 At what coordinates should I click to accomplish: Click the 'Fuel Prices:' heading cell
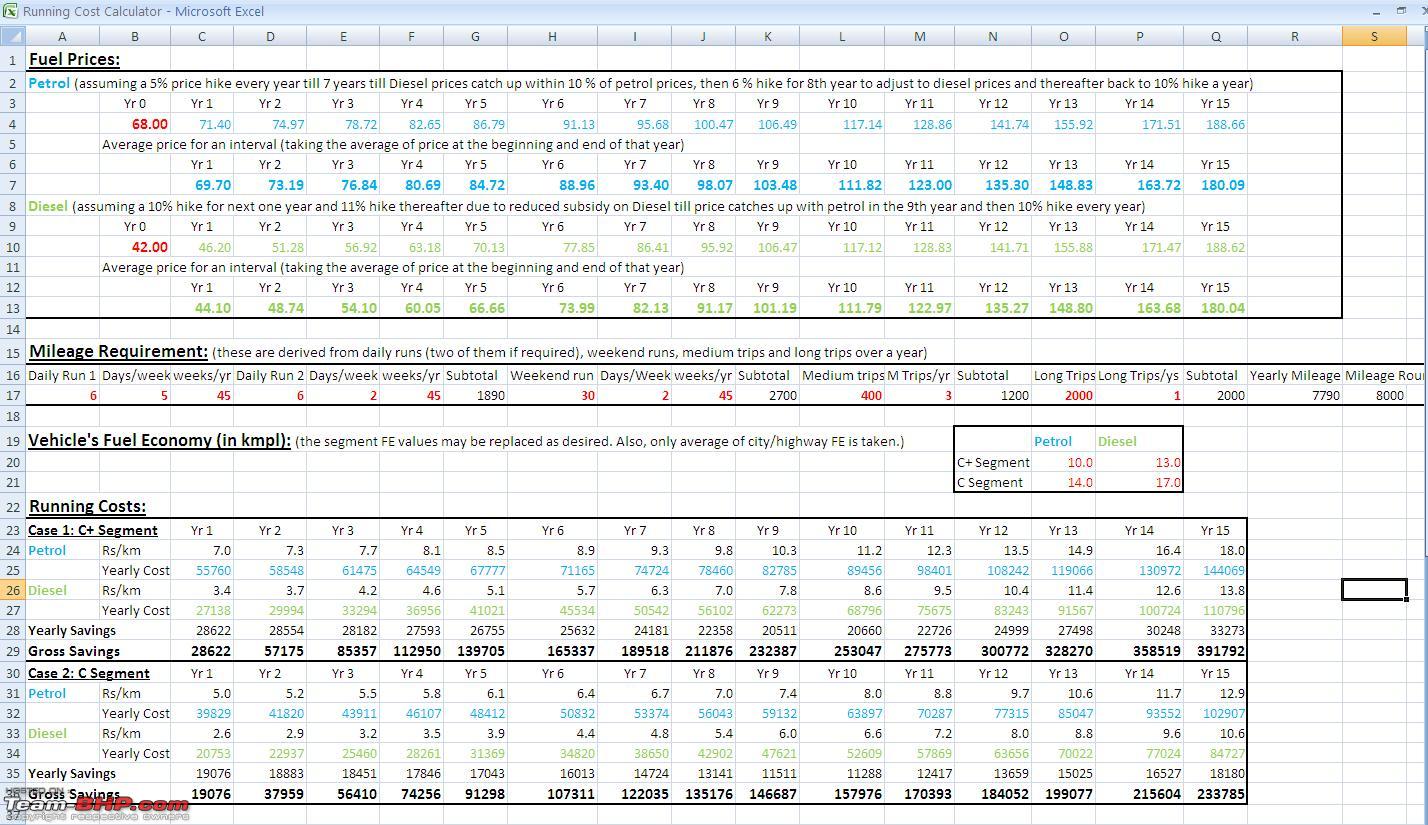pos(74,59)
